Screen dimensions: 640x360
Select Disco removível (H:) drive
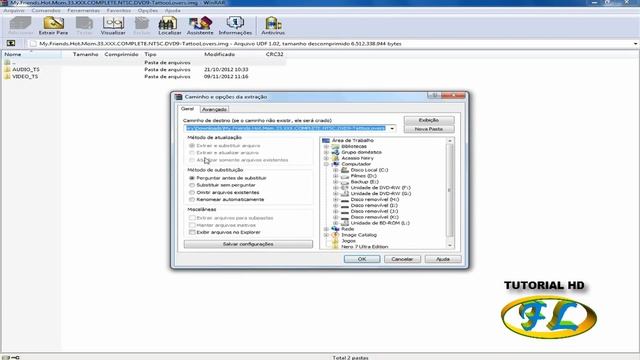pos(375,199)
